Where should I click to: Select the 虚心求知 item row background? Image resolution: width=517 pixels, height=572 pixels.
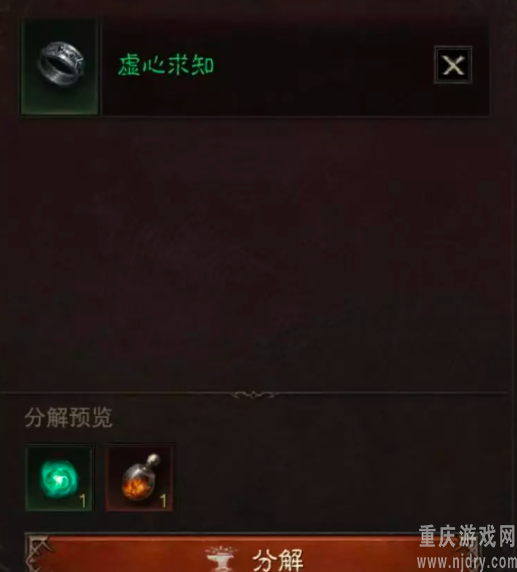pyautogui.click(x=255, y=67)
